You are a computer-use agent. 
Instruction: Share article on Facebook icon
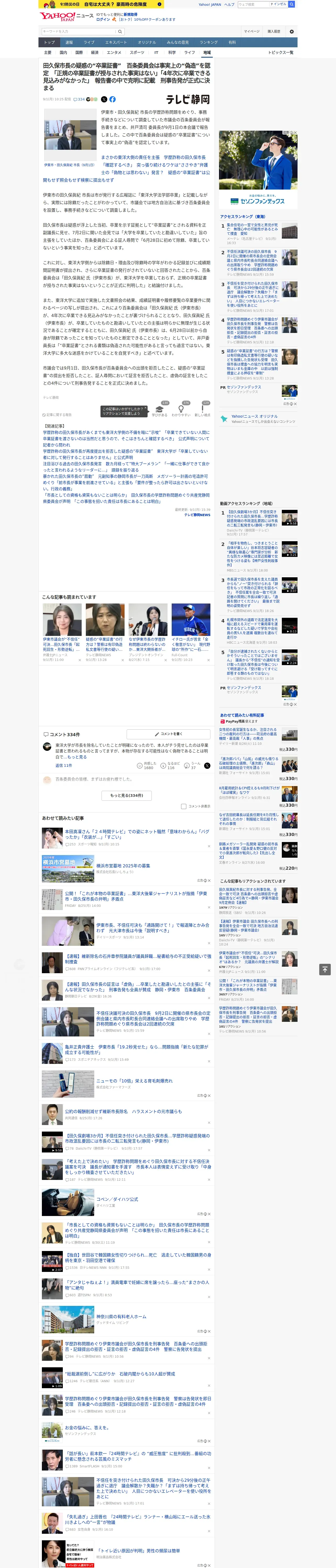pos(112,99)
